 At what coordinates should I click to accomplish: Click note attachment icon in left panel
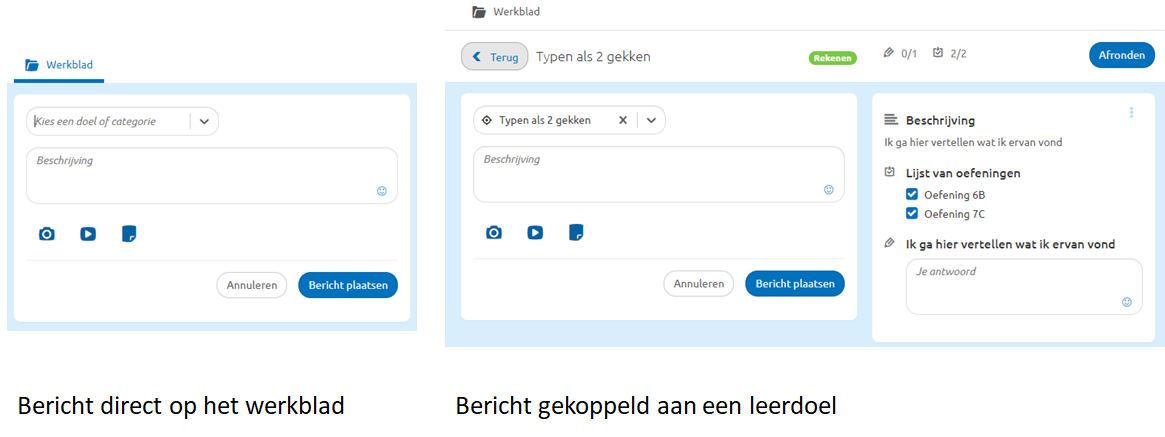tap(129, 234)
